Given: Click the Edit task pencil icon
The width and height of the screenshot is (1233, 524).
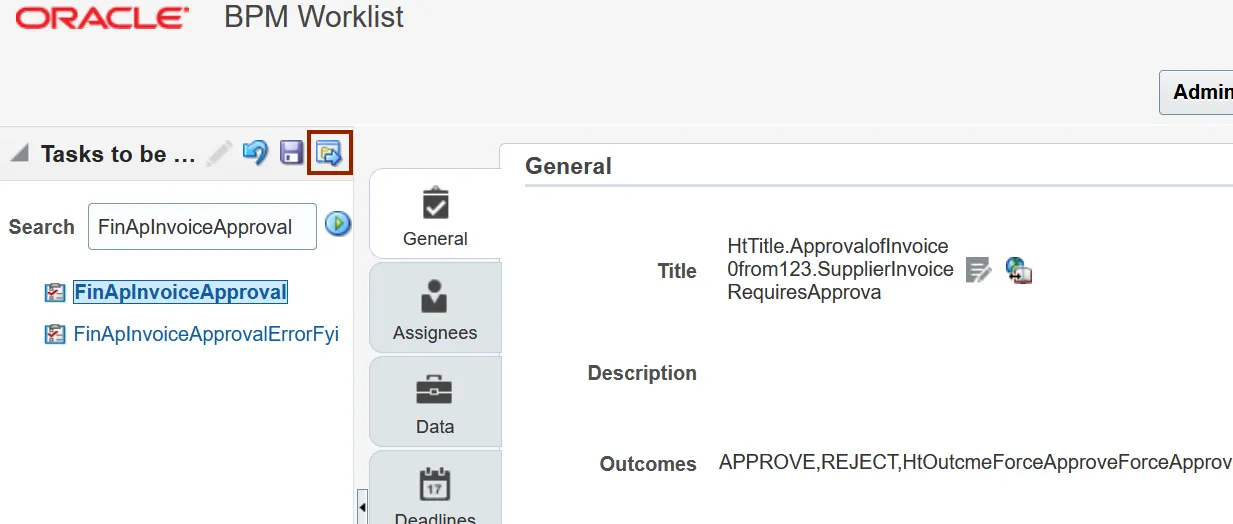Looking at the screenshot, I should coord(220,153).
